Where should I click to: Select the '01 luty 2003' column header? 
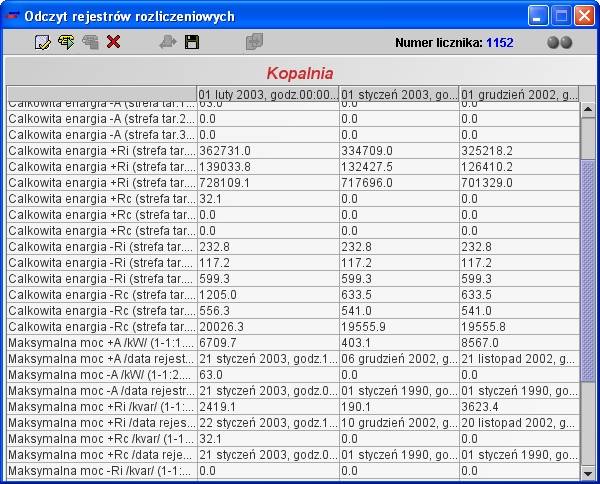pyautogui.click(x=266, y=94)
